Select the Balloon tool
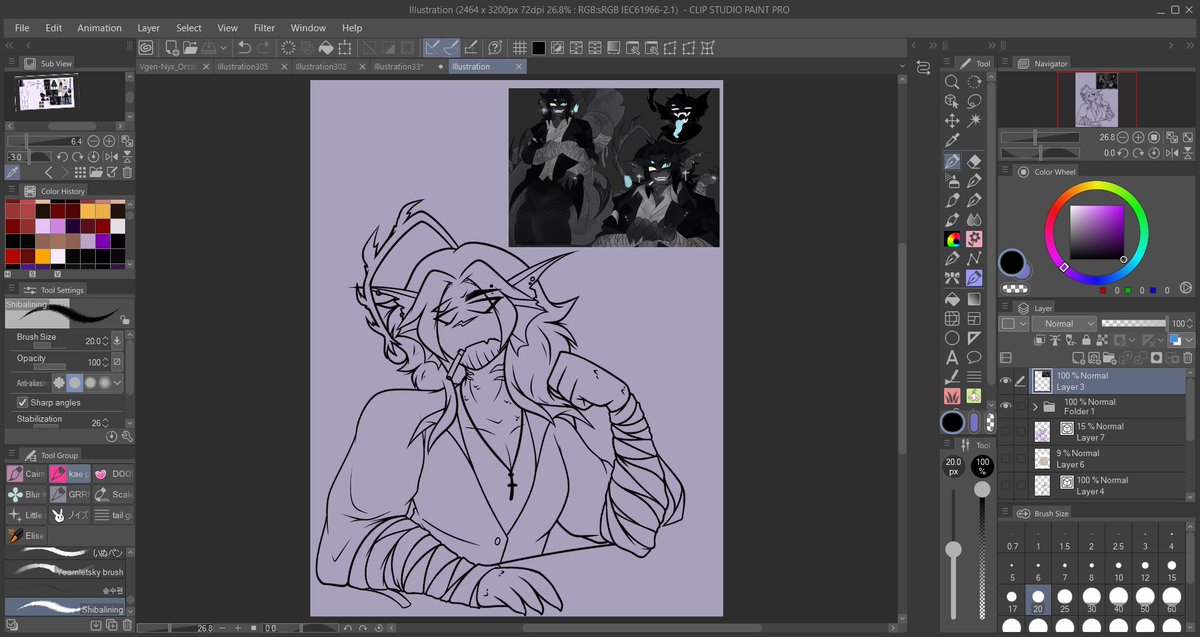Screen dimensions: 1200x637 (974, 357)
